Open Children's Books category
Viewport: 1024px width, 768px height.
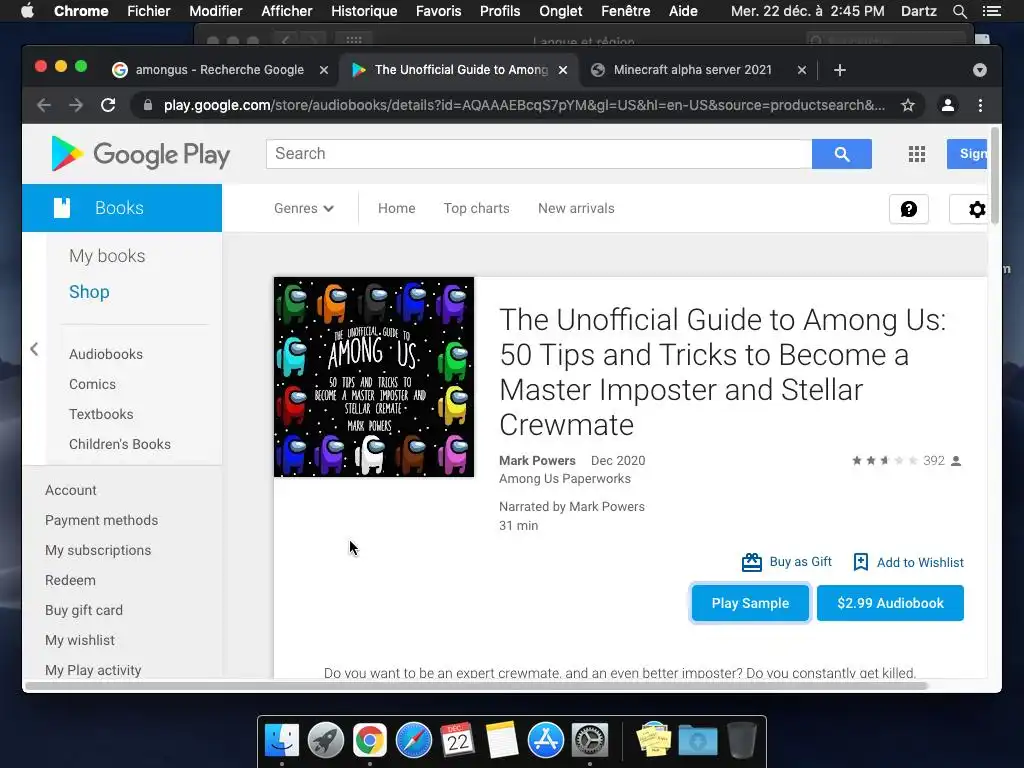120,444
